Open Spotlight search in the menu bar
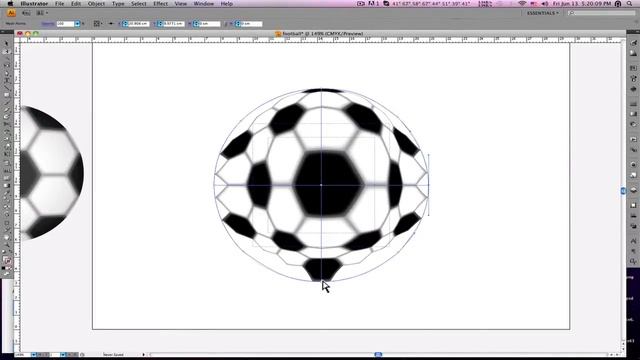Viewport: 640px width, 360px height. [x=630, y=4]
